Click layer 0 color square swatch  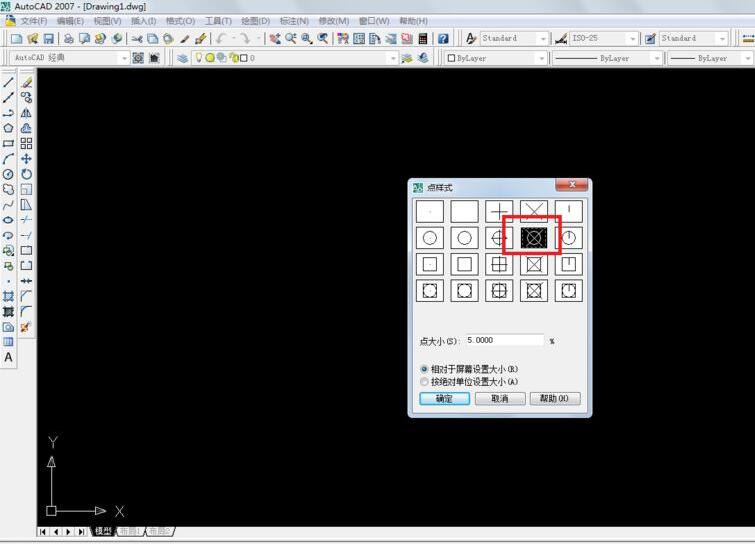click(244, 58)
